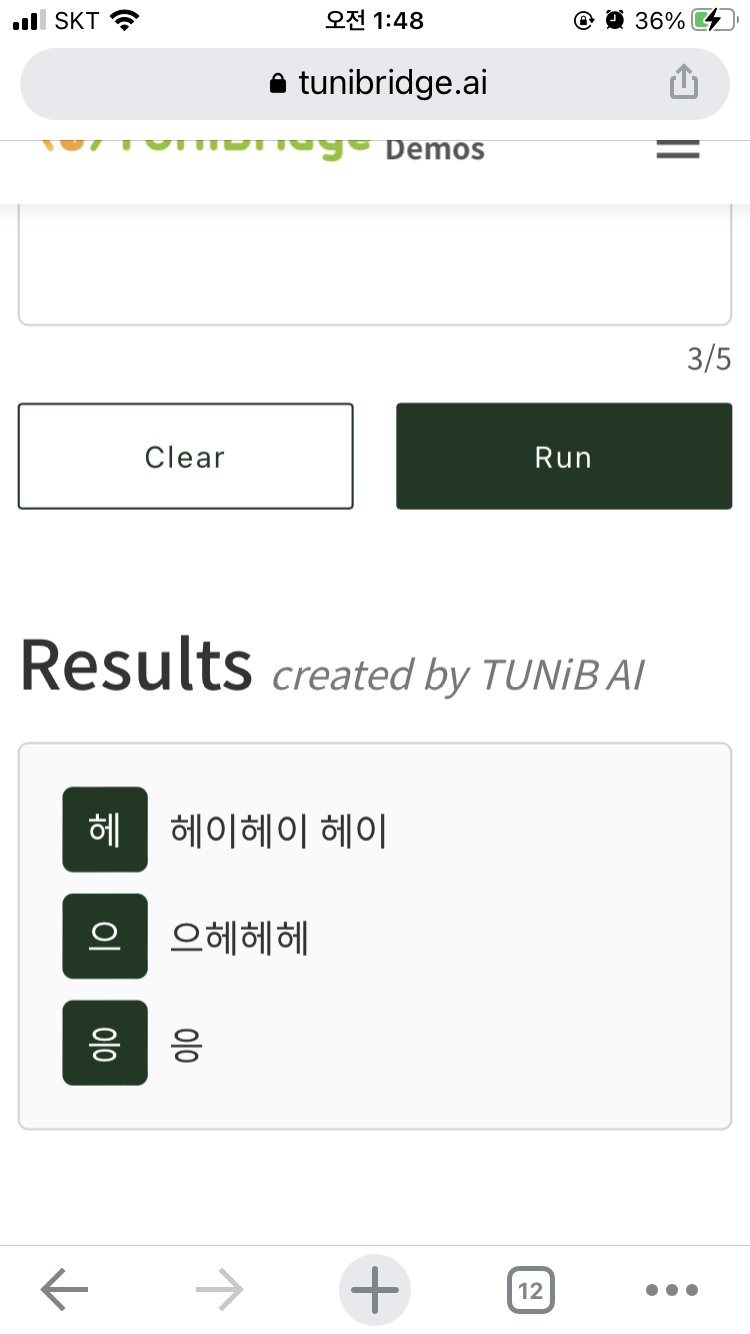Image resolution: width=750 pixels, height=1334 pixels.
Task: Tap the 헤 letter badge
Action: [x=105, y=830]
